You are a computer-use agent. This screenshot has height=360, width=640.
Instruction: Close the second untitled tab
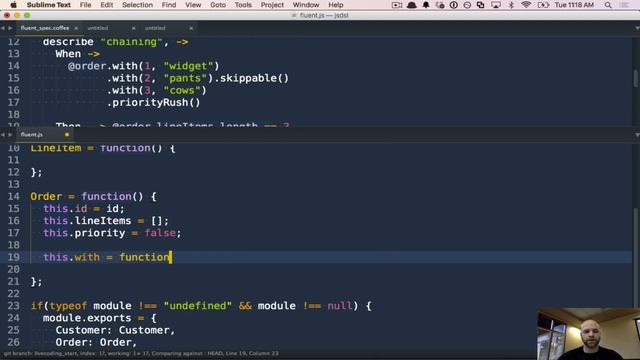coord(191,28)
